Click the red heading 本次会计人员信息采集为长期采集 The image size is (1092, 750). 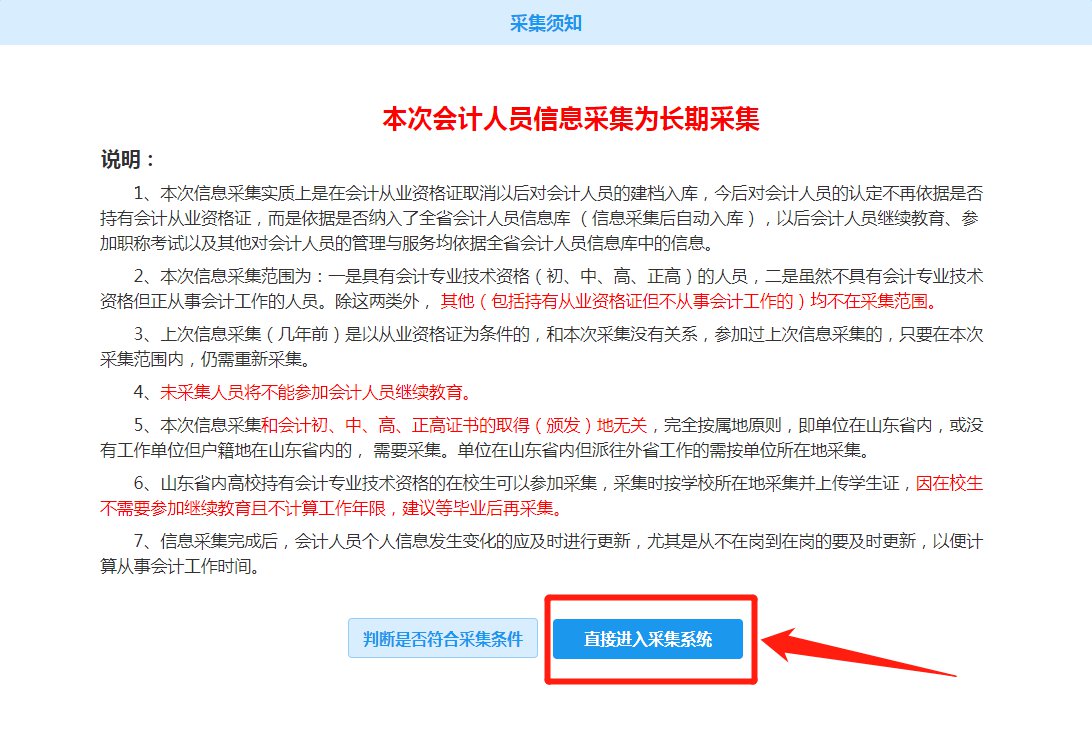[570, 119]
